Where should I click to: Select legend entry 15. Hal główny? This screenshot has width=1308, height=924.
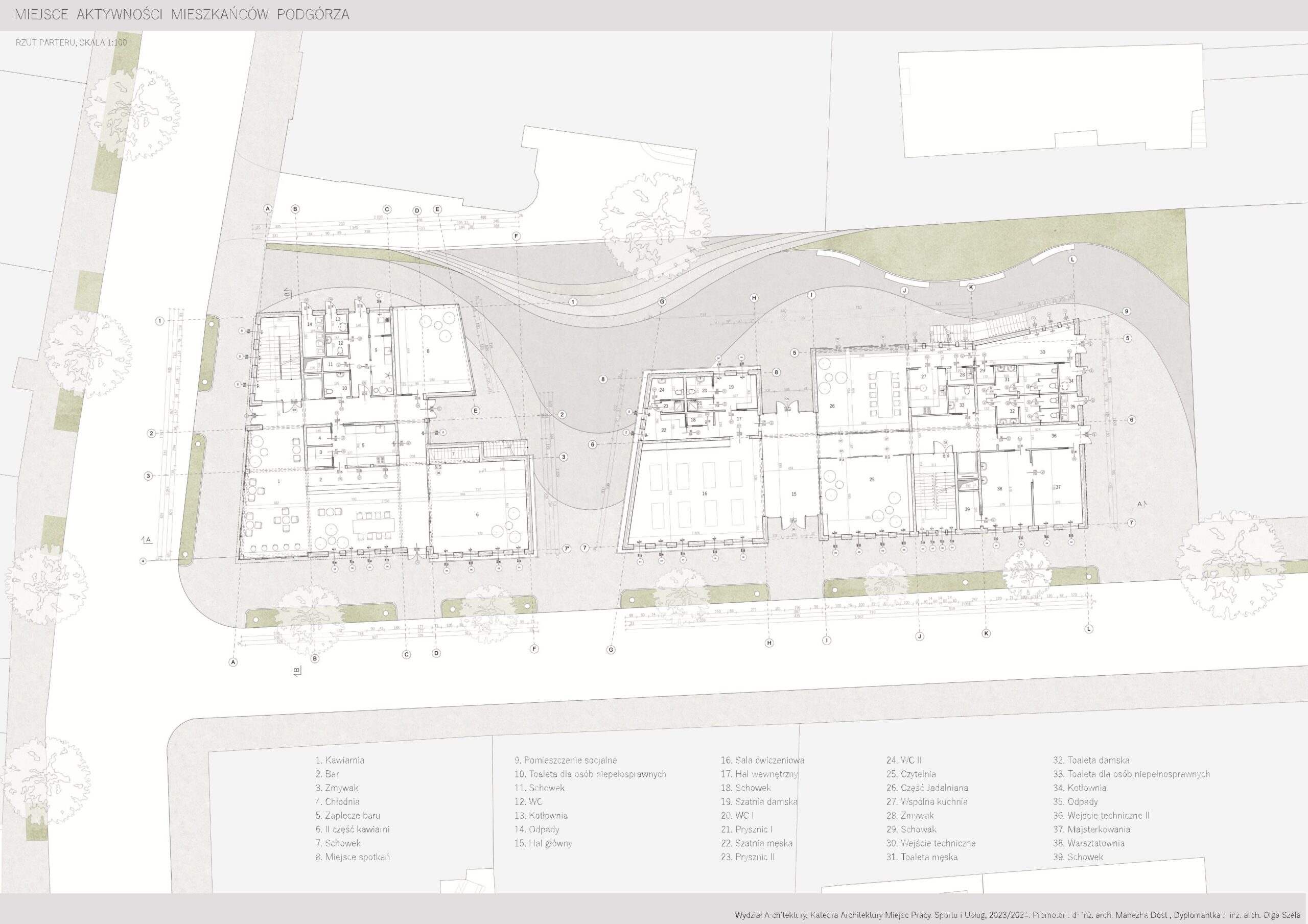pos(543,843)
